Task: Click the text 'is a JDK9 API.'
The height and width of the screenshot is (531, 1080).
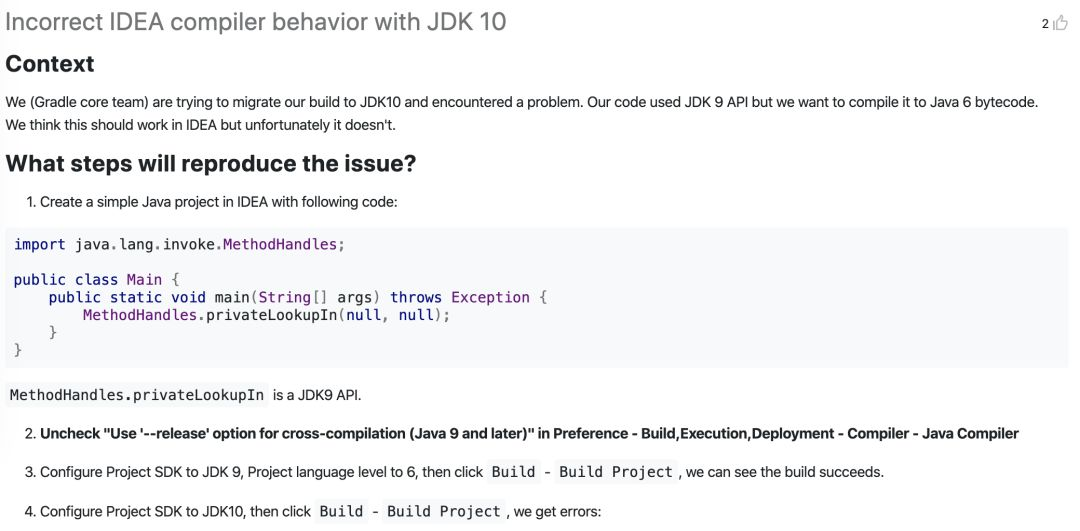Action: [317, 396]
